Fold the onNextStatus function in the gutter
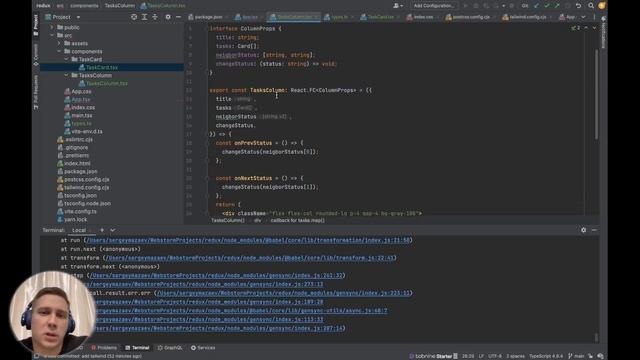 pos(207,178)
